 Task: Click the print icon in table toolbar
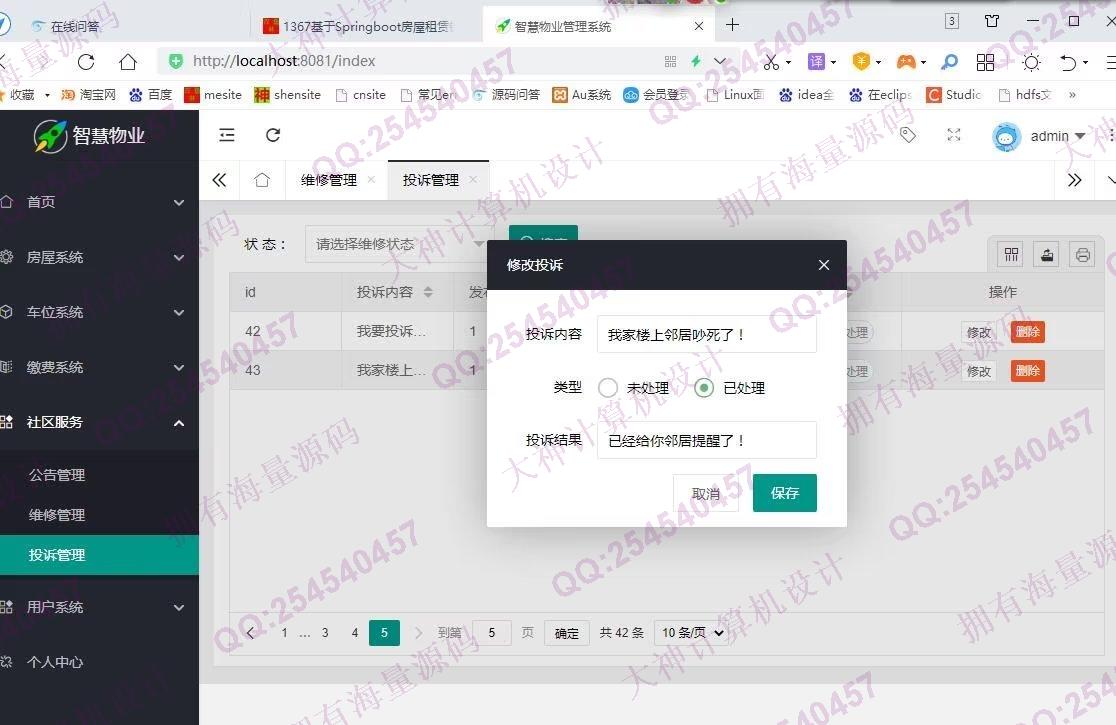tap(1083, 255)
